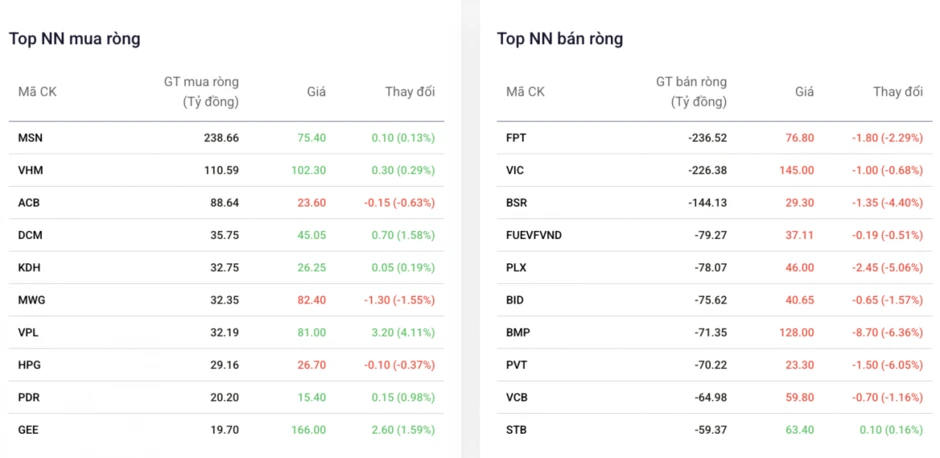Viewport: 940px width, 458px height.
Task: Click STB change 0.10 (0.16%)
Action: pyautogui.click(x=890, y=429)
